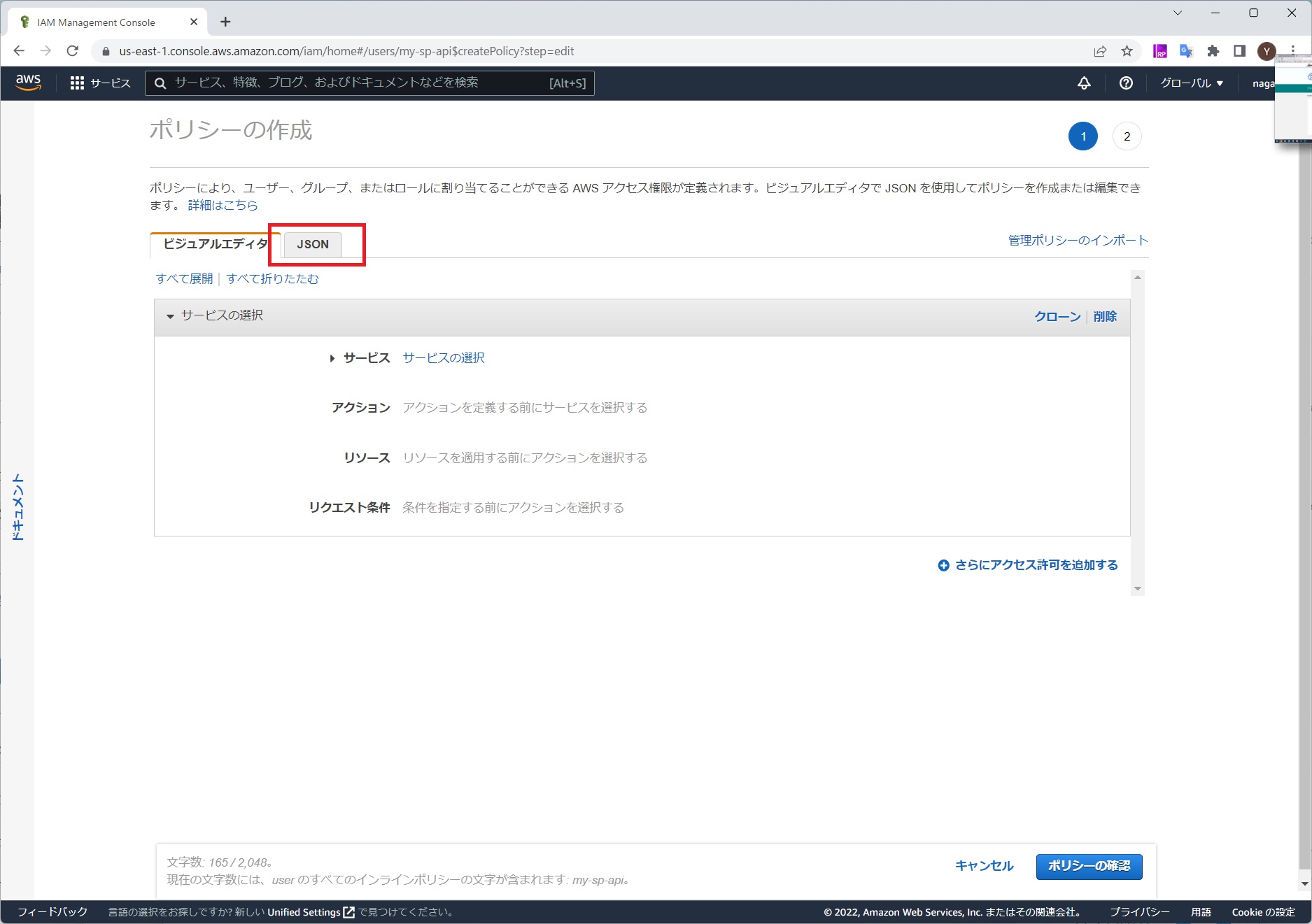Open the Google Translate extension icon
The width and height of the screenshot is (1312, 924).
(1185, 50)
